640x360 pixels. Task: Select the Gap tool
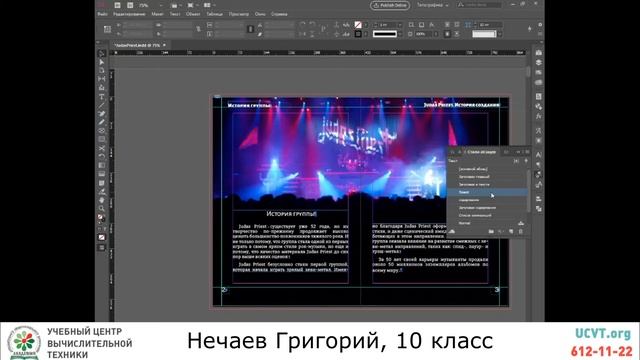[102, 79]
